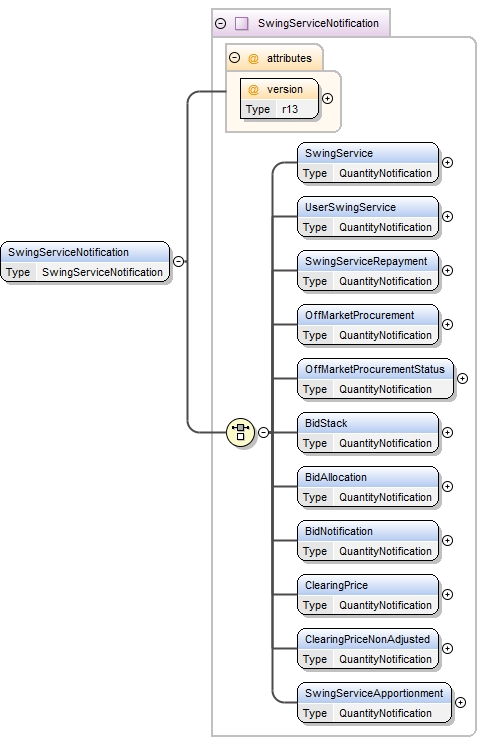Select the sequence compositor icon
Image resolution: width=478 pixels, height=738 pixels.
pyautogui.click(x=240, y=432)
